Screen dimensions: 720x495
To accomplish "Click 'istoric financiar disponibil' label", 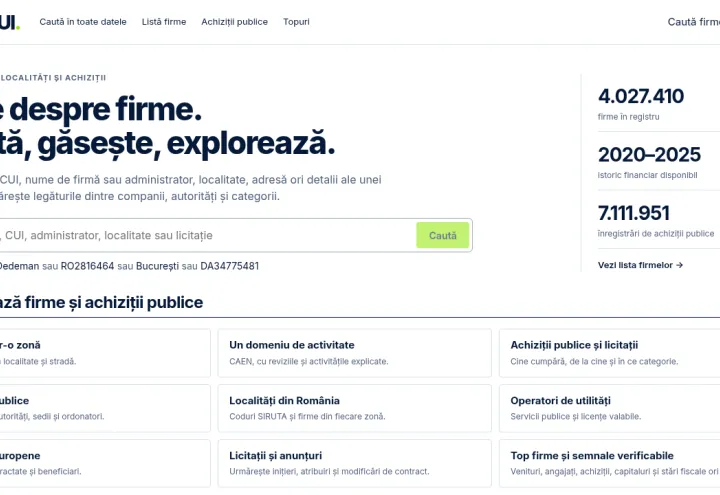I will pyautogui.click(x=647, y=175).
